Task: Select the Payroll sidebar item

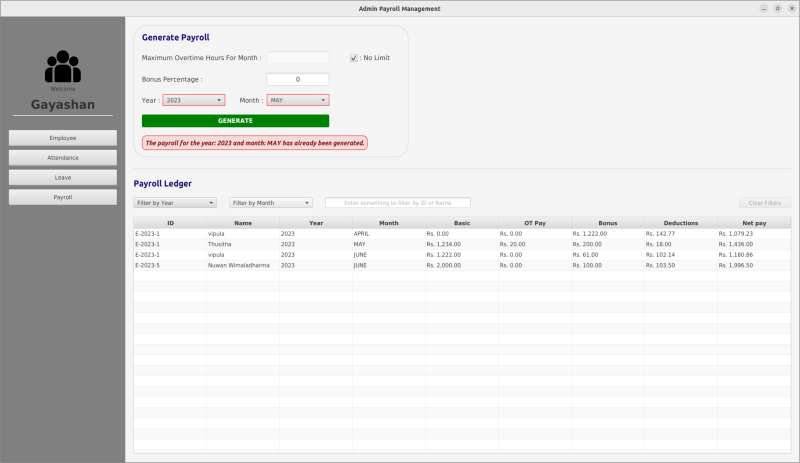Action: pos(63,197)
